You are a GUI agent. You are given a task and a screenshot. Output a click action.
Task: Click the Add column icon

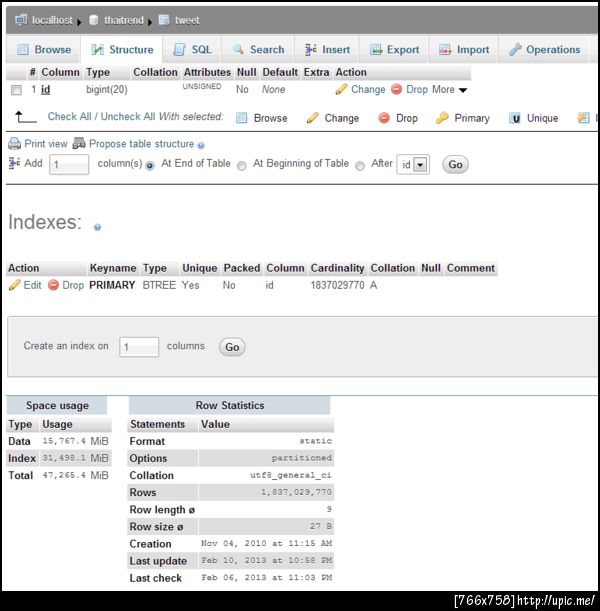click(14, 163)
